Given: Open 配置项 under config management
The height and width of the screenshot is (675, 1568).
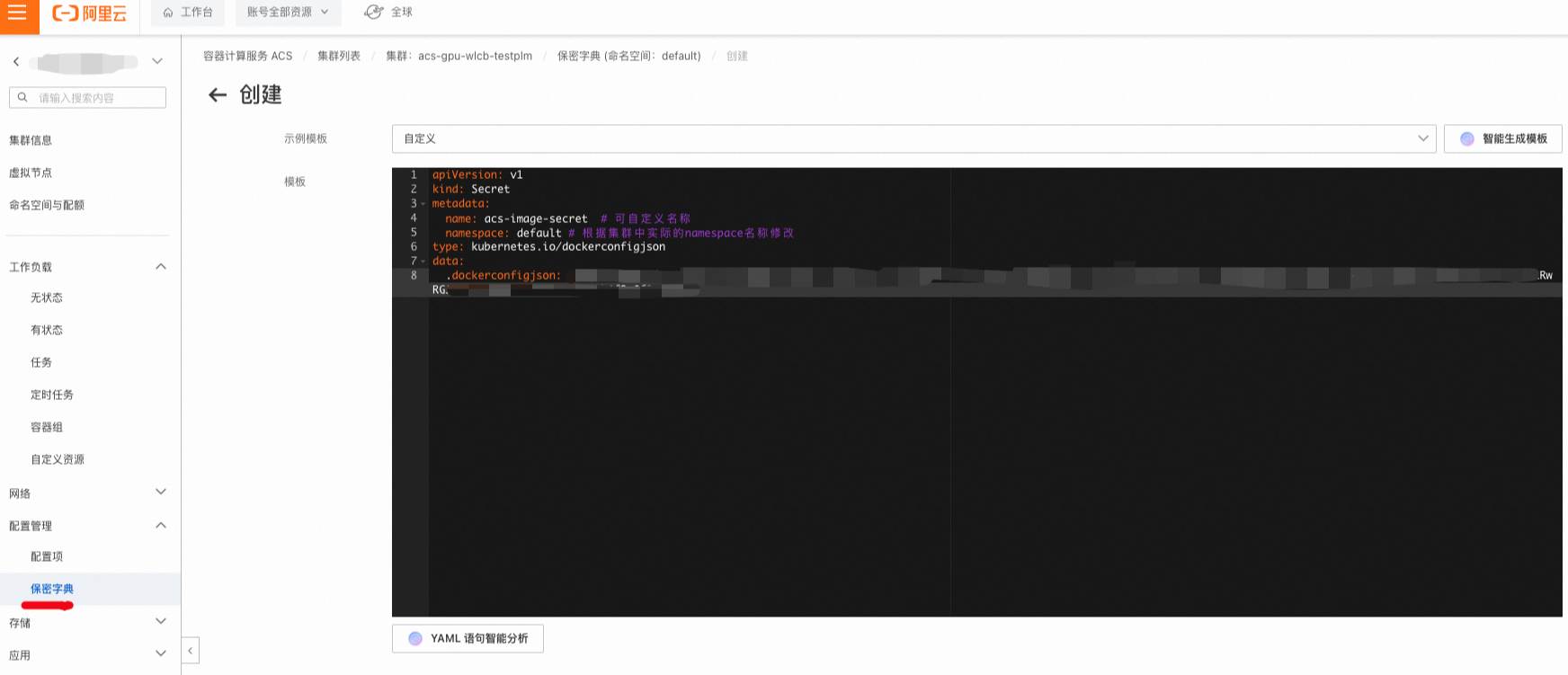Looking at the screenshot, I should (x=47, y=556).
